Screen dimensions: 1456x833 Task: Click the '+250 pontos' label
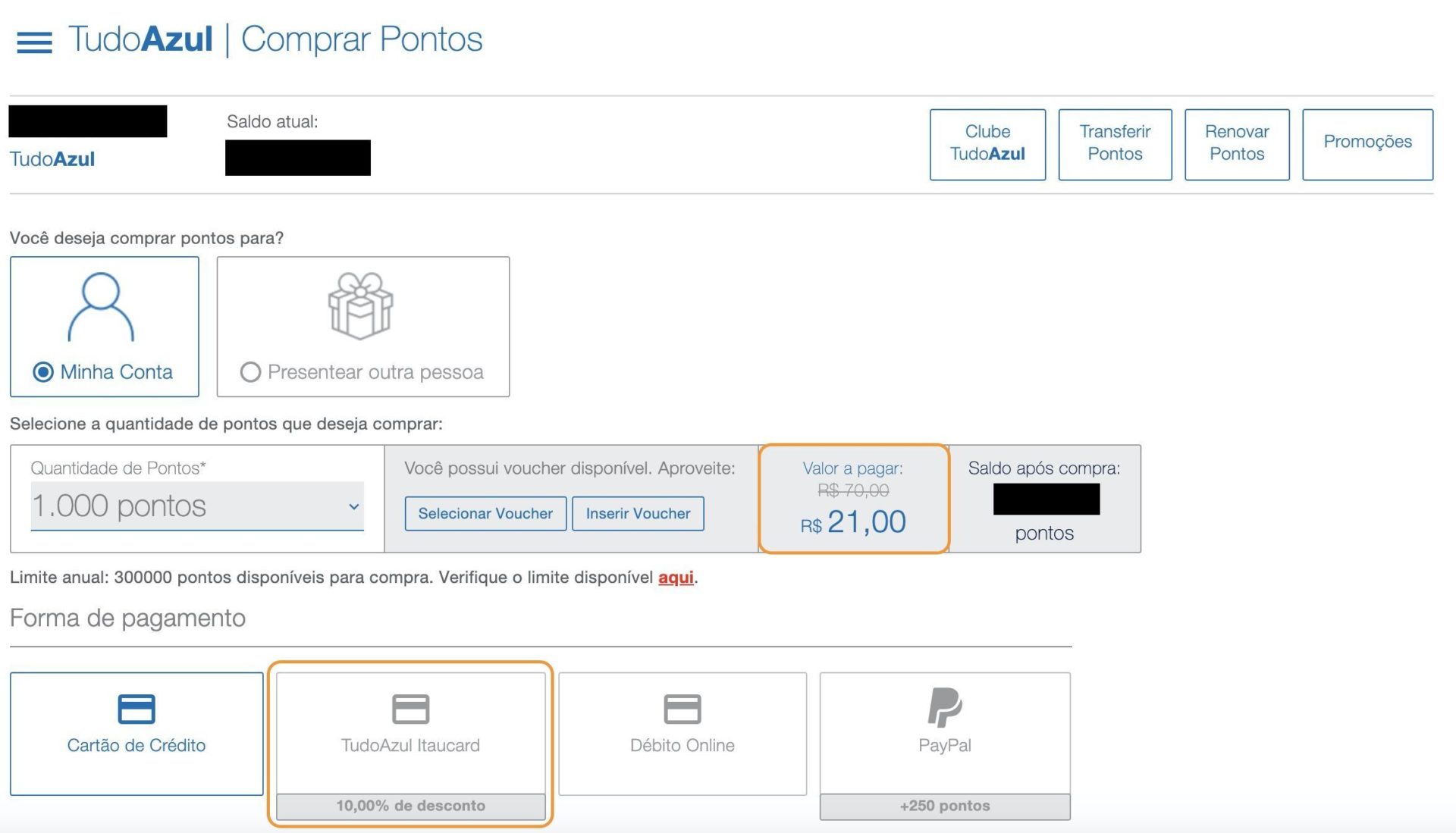pos(944,806)
